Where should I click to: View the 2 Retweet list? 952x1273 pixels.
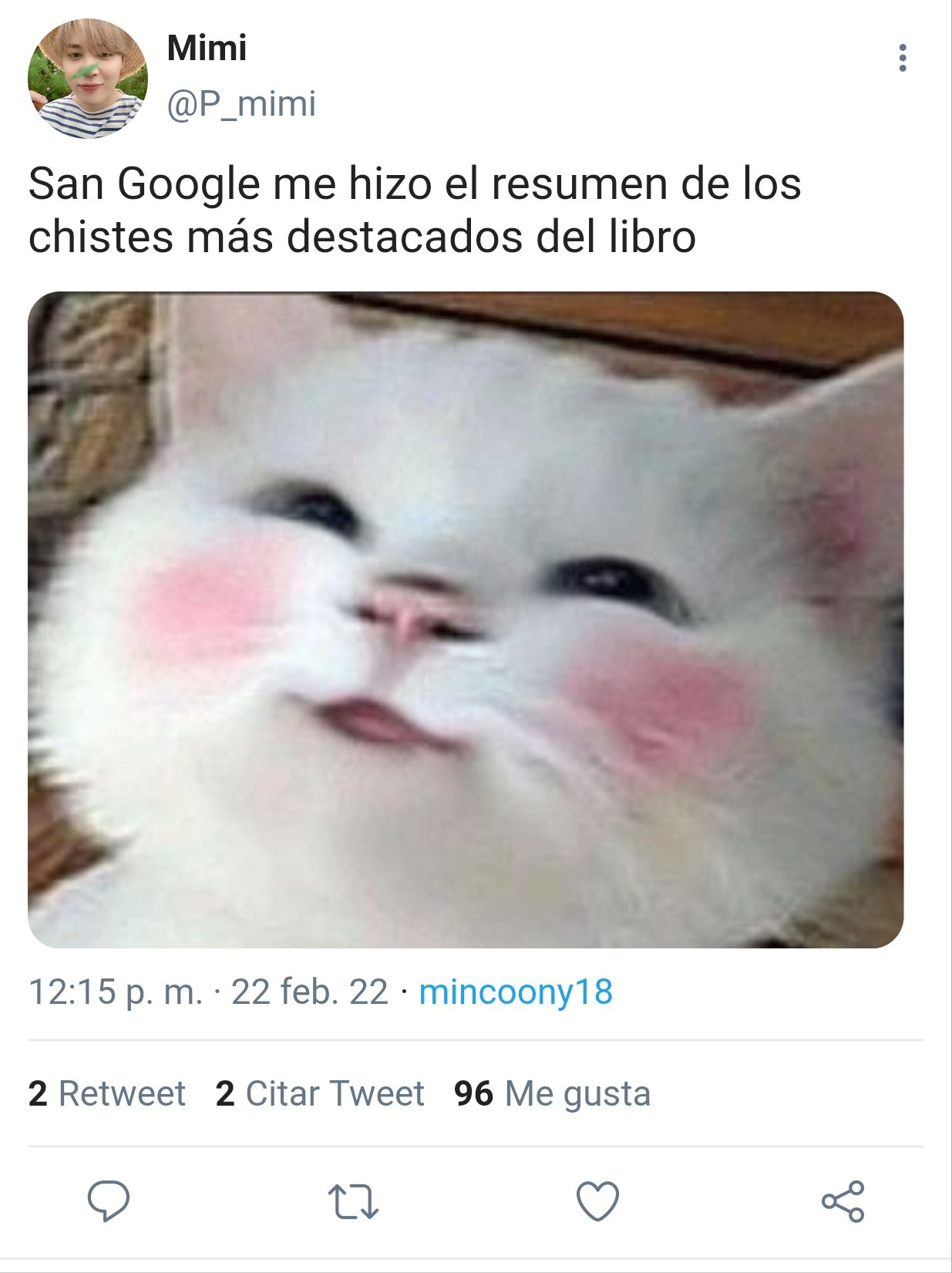(x=107, y=1093)
